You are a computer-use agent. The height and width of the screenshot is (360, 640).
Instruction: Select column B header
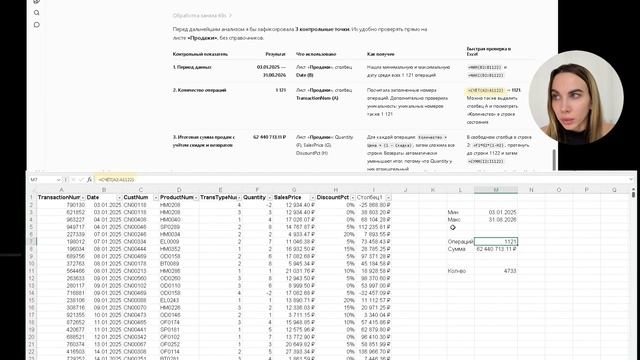tap(104, 190)
